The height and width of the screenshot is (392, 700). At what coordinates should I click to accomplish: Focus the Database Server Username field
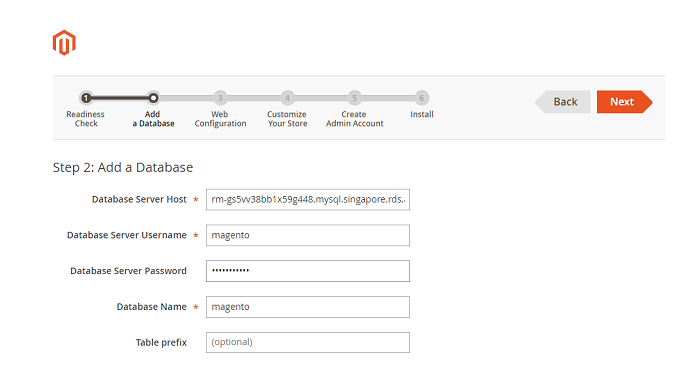308,235
